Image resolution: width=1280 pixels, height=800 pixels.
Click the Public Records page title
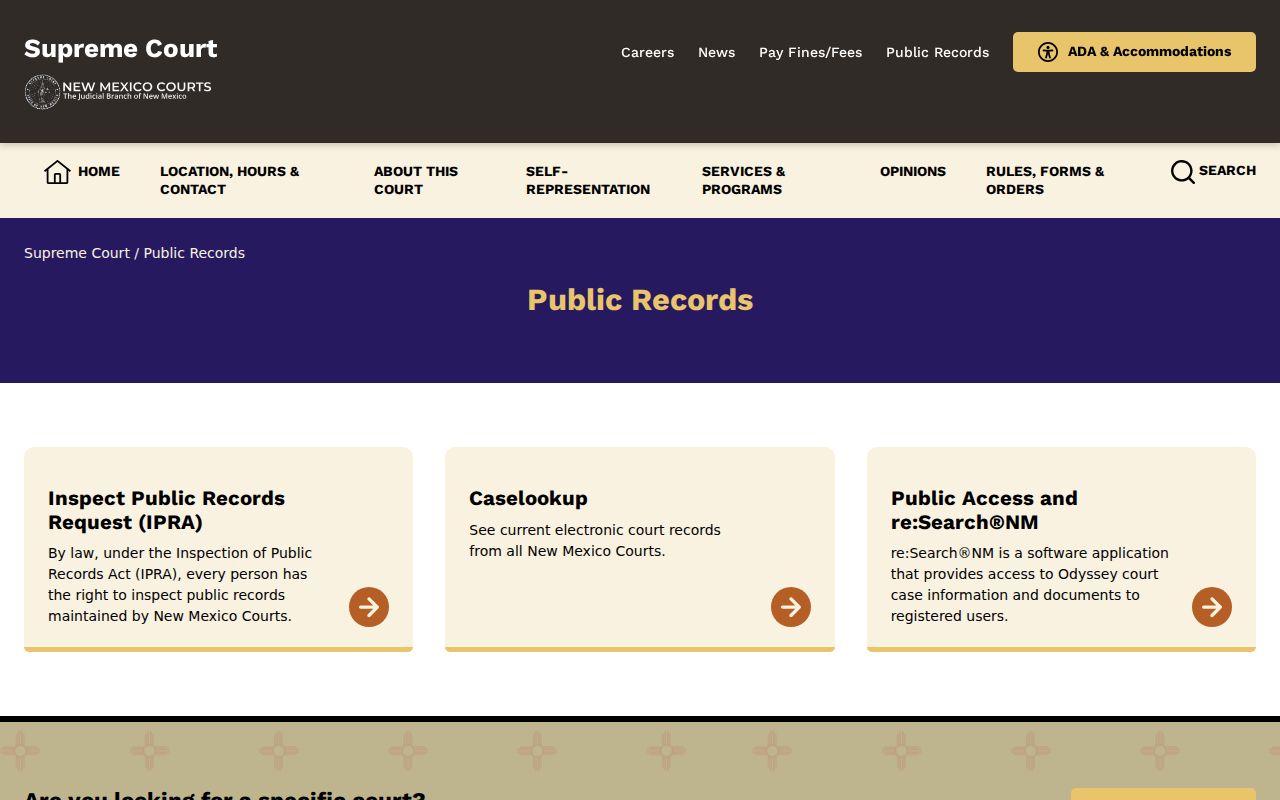pyautogui.click(x=640, y=300)
